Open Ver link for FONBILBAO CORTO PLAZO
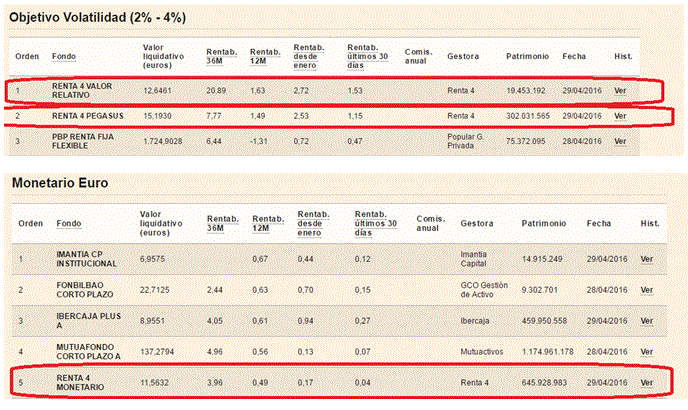Viewport: 688px width, 410px height. pos(647,290)
